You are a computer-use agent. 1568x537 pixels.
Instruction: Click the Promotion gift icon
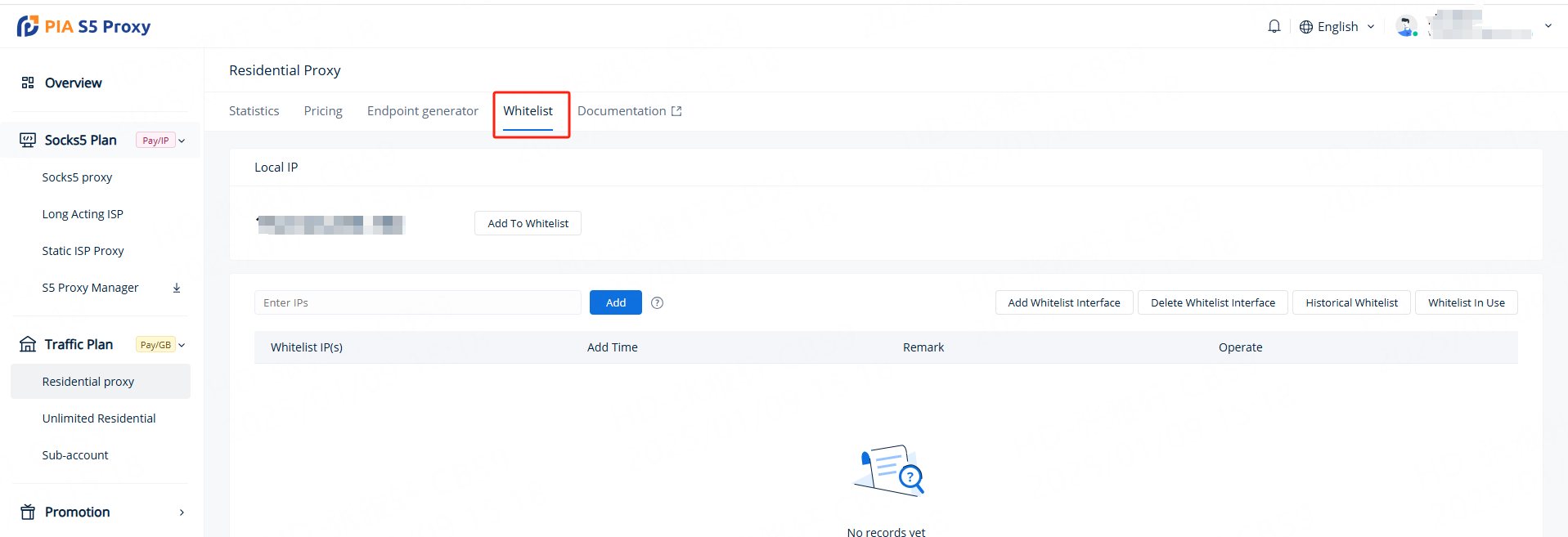click(x=28, y=512)
